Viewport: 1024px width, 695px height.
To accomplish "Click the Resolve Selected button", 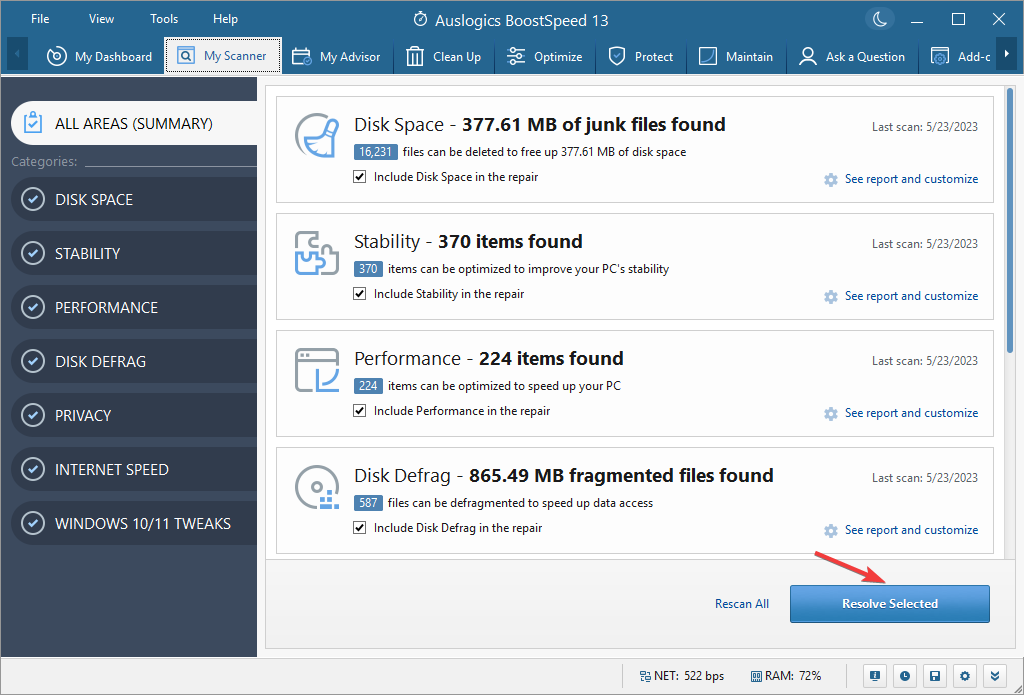I will pos(889,604).
